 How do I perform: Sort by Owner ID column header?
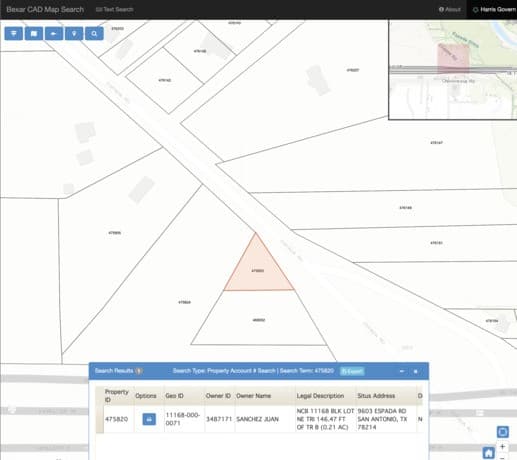[x=218, y=396]
